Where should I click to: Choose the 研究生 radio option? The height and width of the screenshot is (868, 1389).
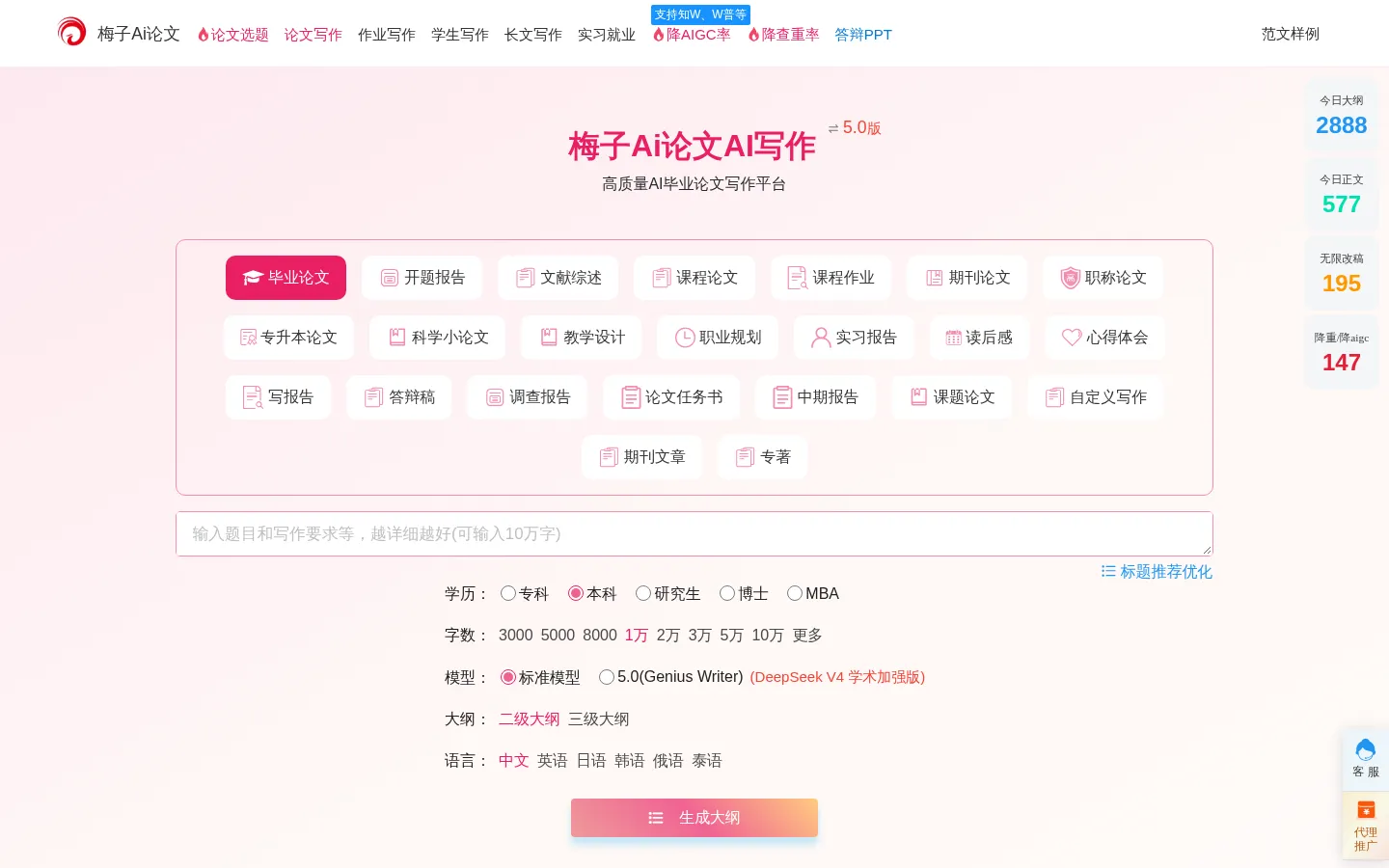coord(643,593)
